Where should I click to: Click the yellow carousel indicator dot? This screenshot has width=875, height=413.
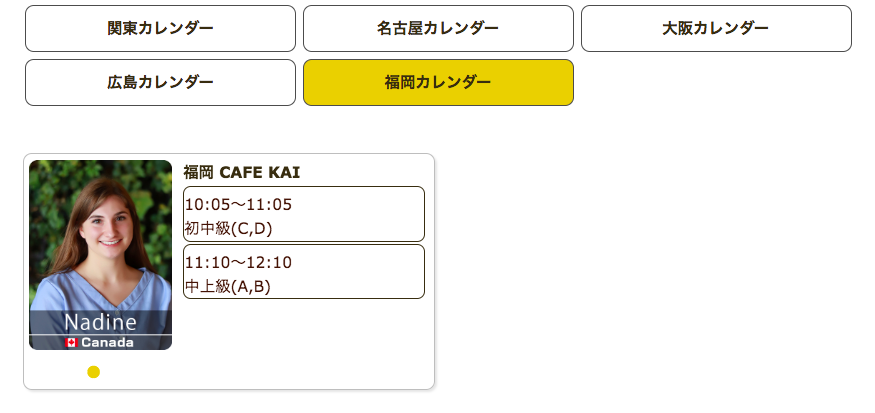point(93,372)
